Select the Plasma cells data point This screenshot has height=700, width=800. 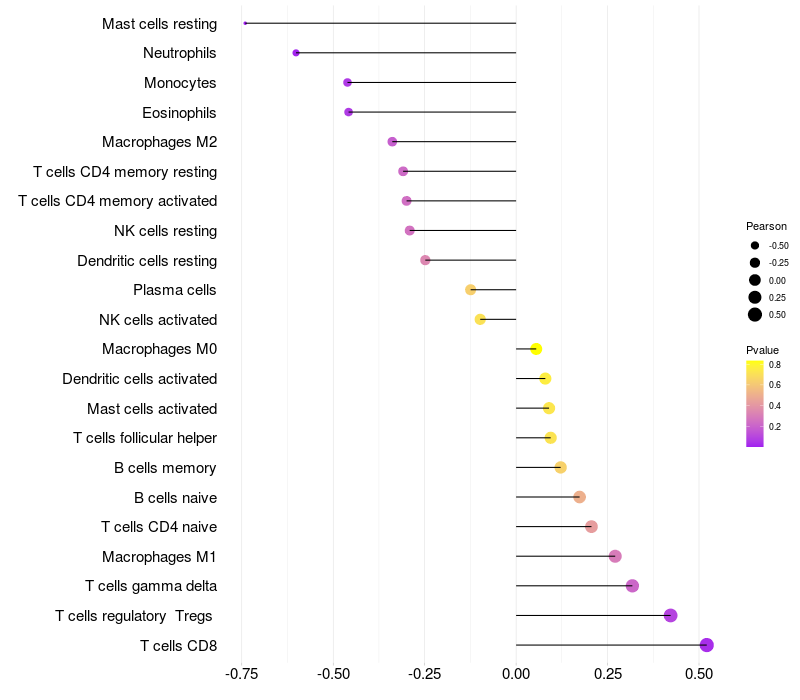click(470, 290)
